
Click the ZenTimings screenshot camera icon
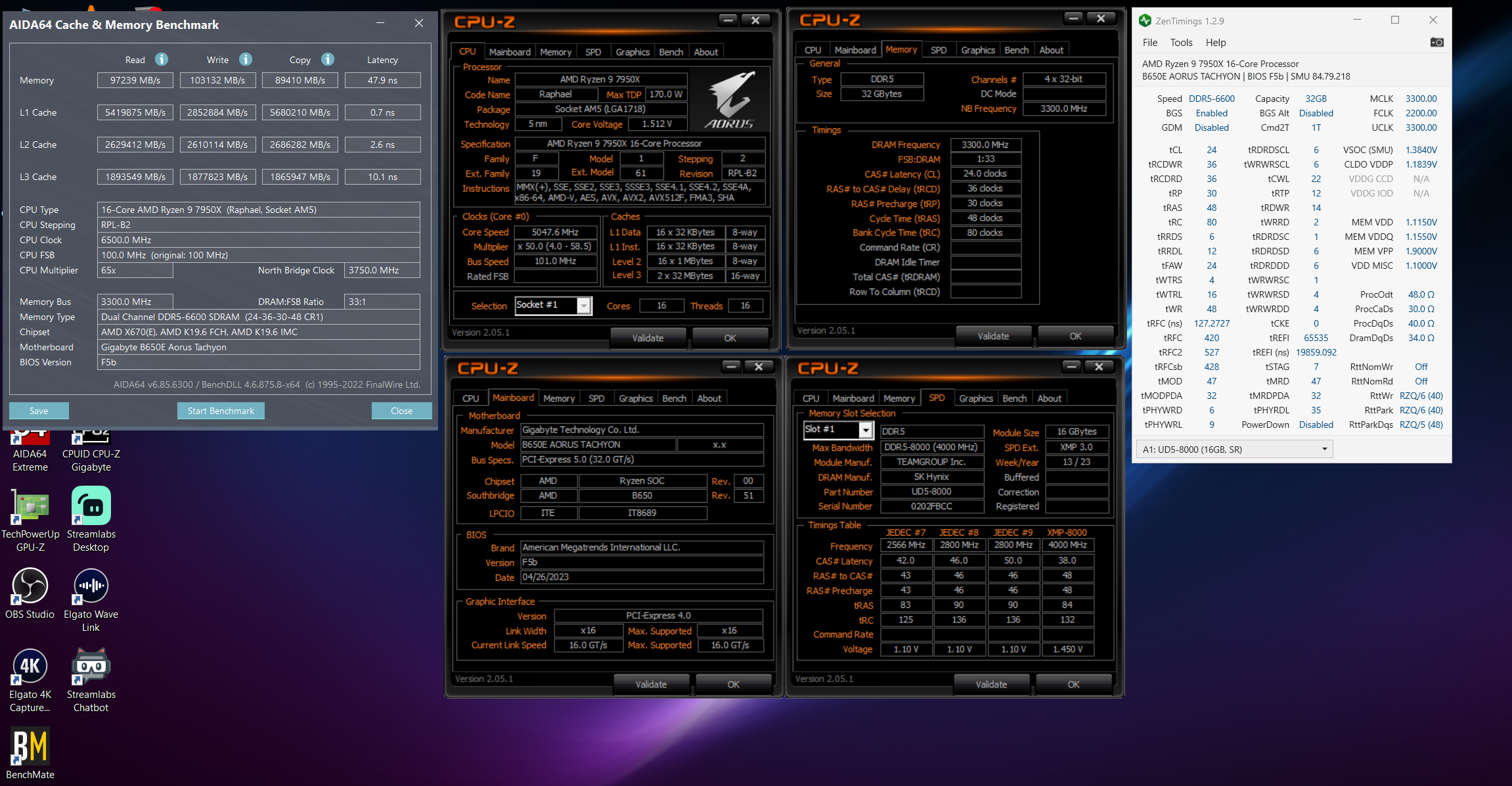point(1437,42)
